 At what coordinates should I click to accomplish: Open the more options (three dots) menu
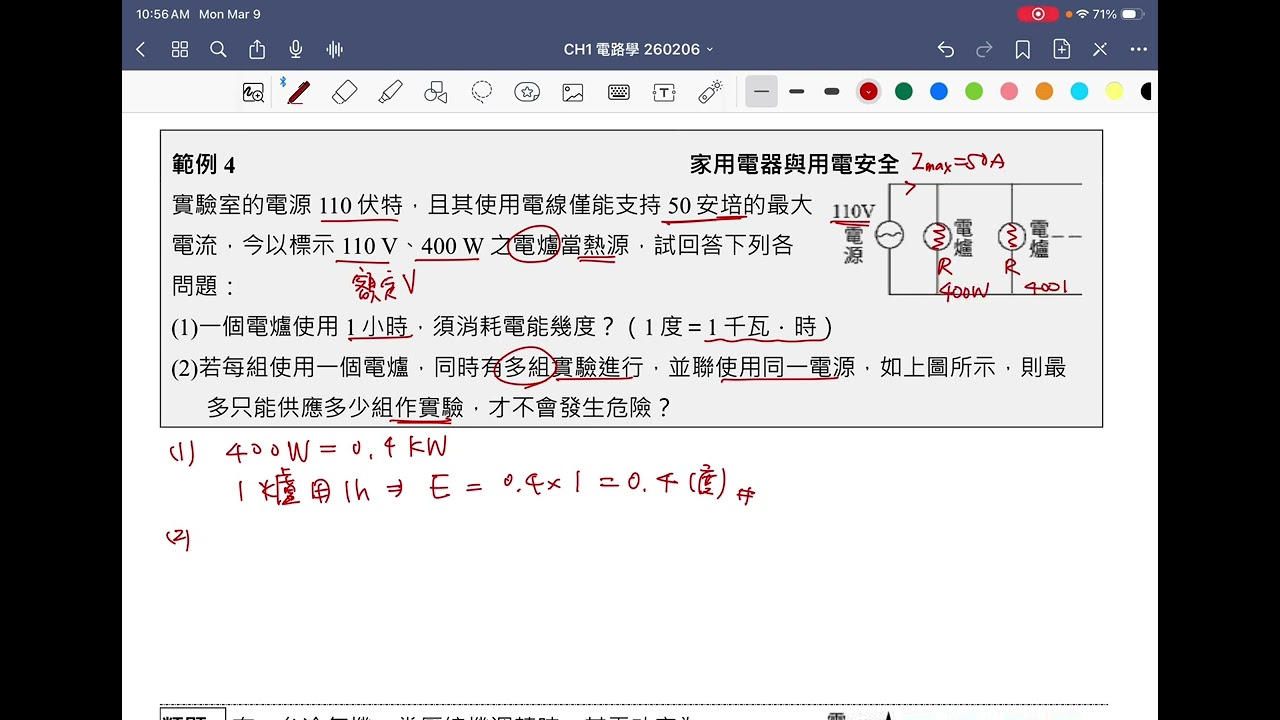(x=1139, y=49)
